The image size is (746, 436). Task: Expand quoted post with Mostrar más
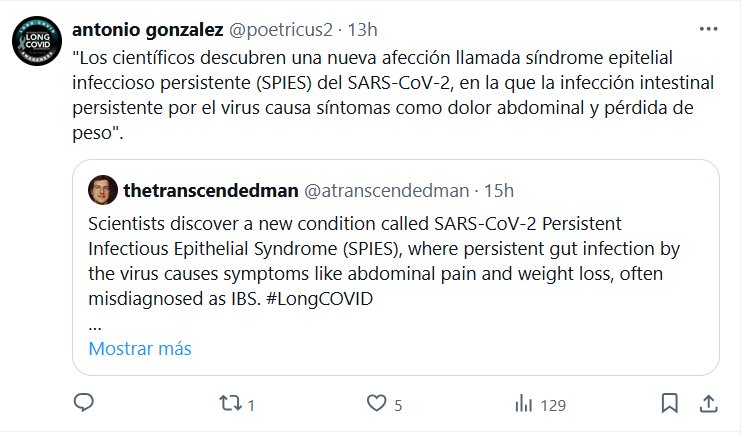[140, 349]
